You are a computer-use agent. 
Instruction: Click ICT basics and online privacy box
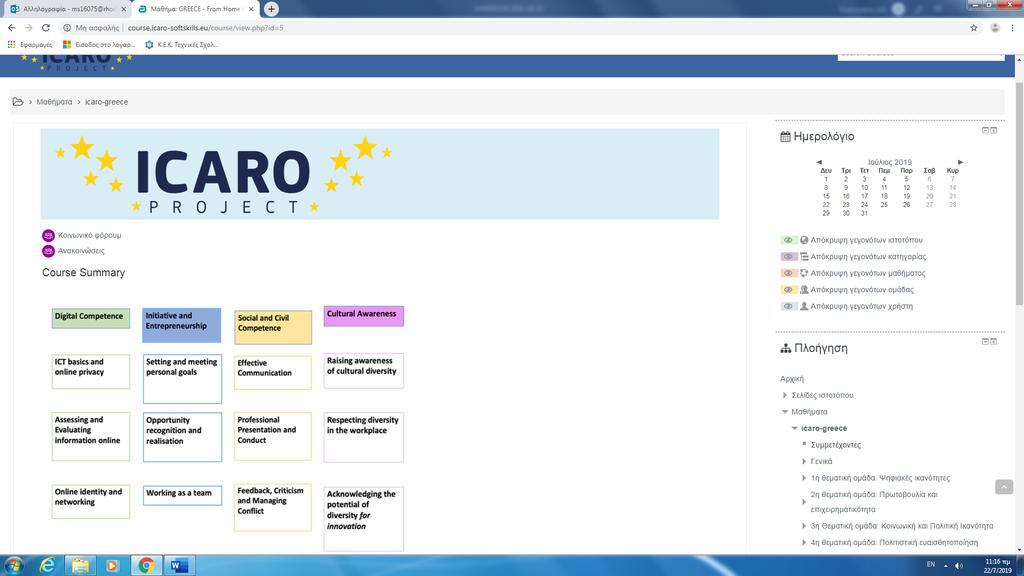(91, 372)
